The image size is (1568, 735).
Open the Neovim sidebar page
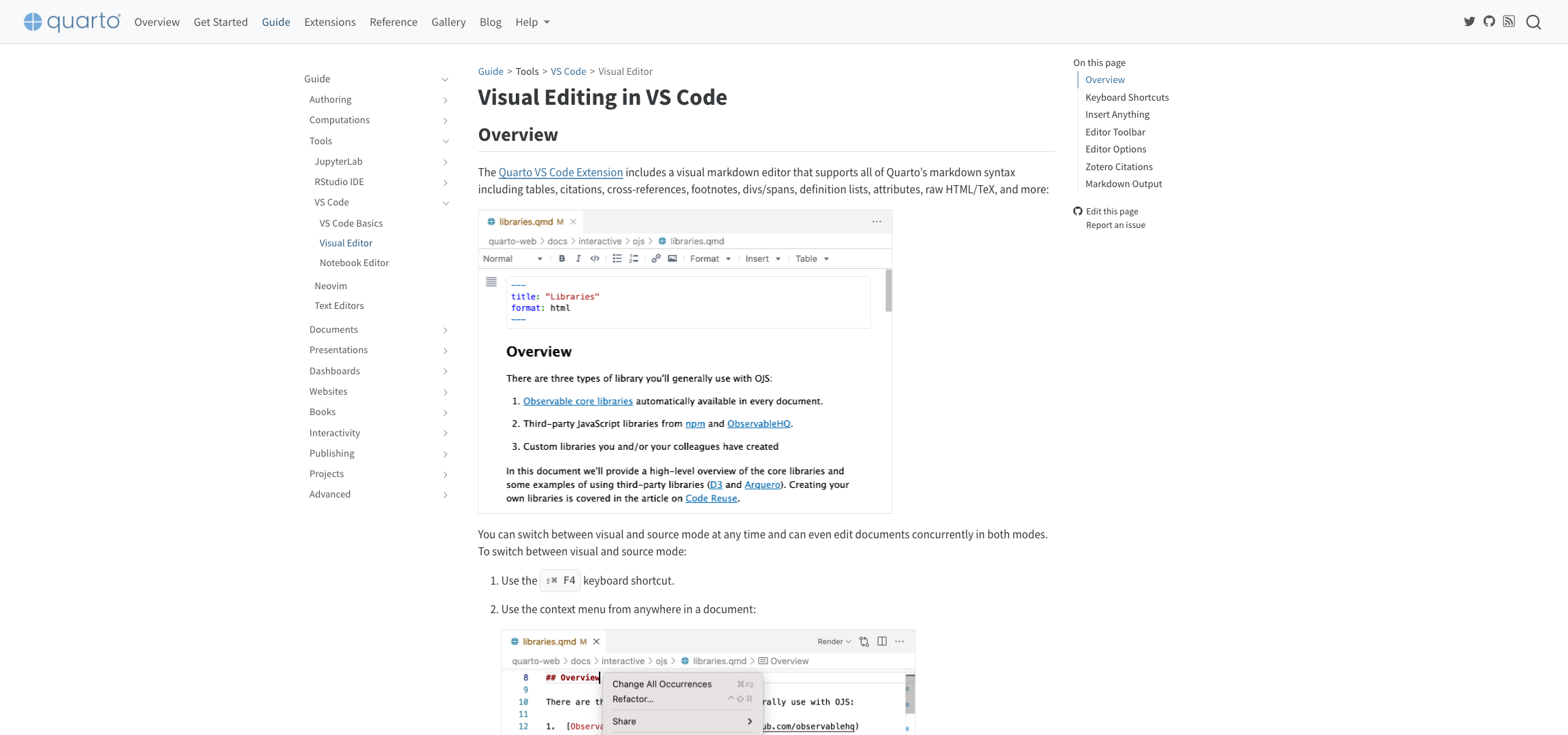pyautogui.click(x=331, y=286)
